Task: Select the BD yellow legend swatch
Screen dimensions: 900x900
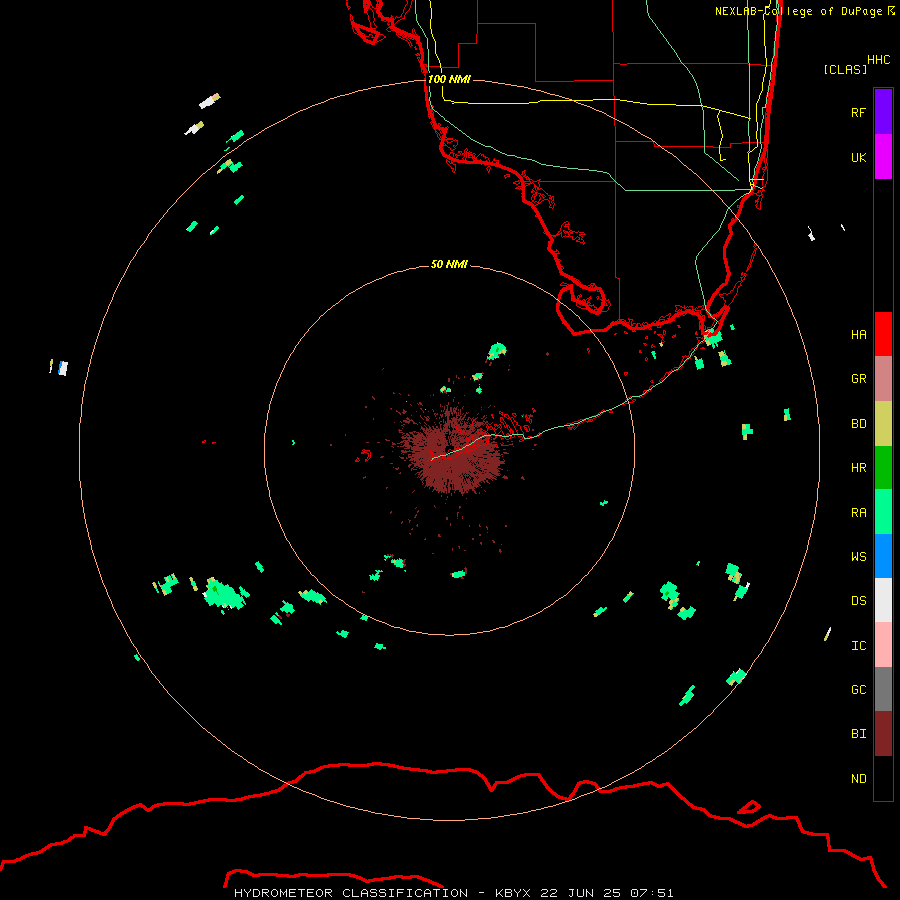Action: (883, 424)
